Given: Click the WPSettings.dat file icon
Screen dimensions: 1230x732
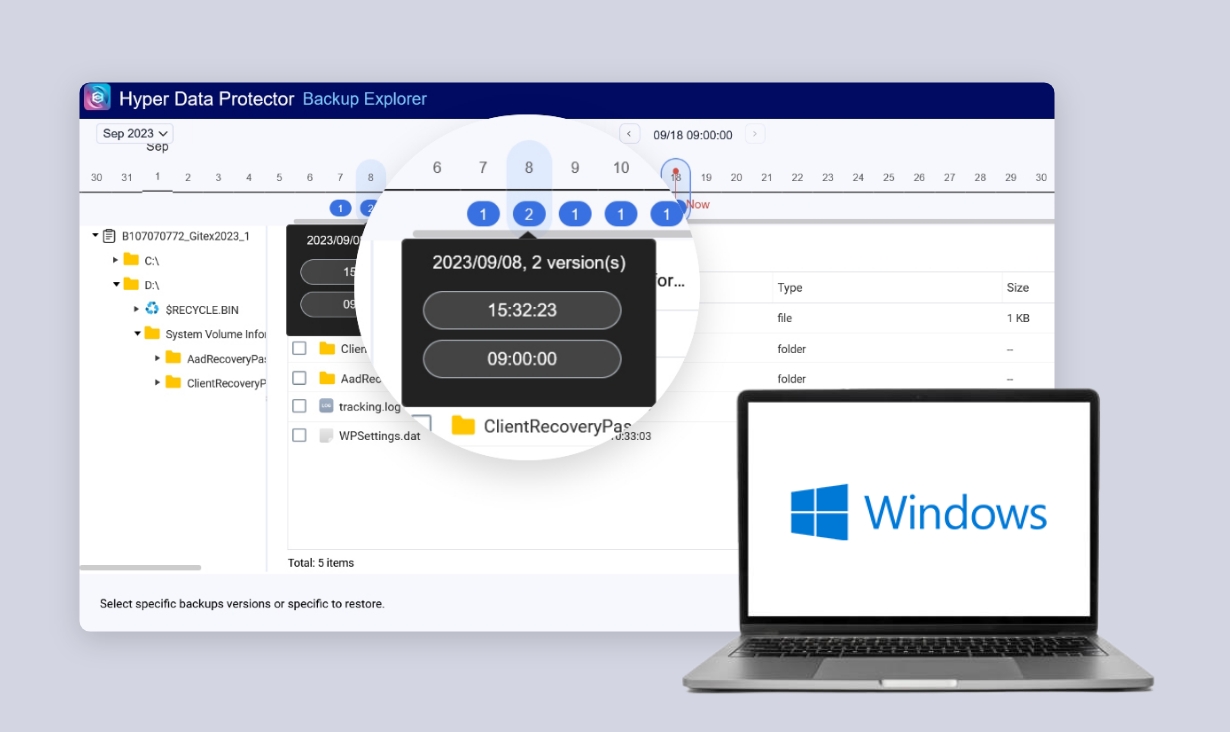Looking at the screenshot, I should coord(326,436).
